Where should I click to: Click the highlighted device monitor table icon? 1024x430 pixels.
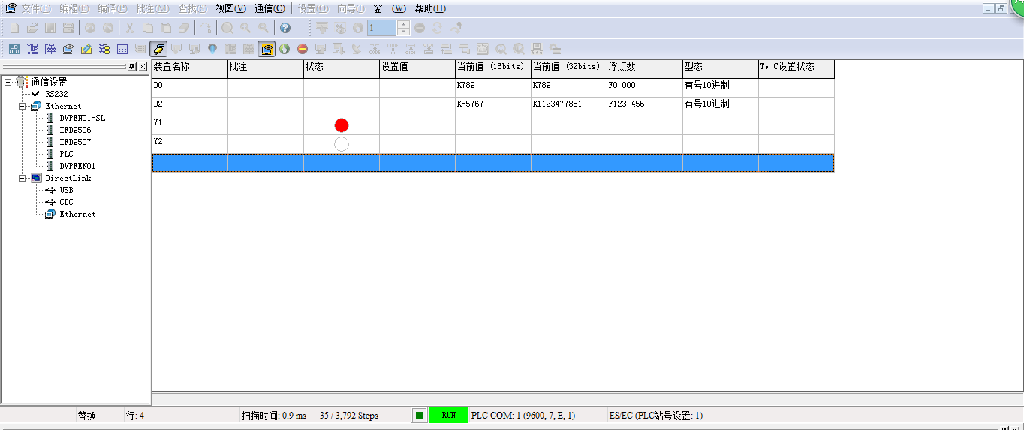tap(266, 49)
